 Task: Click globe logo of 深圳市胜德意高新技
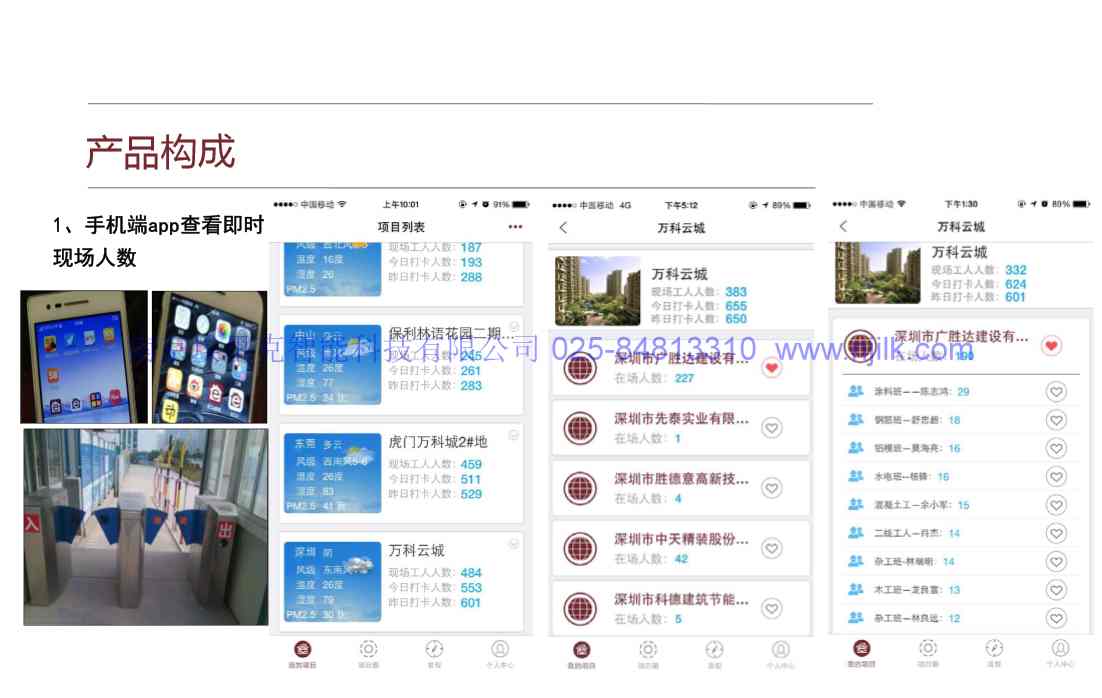click(x=581, y=488)
